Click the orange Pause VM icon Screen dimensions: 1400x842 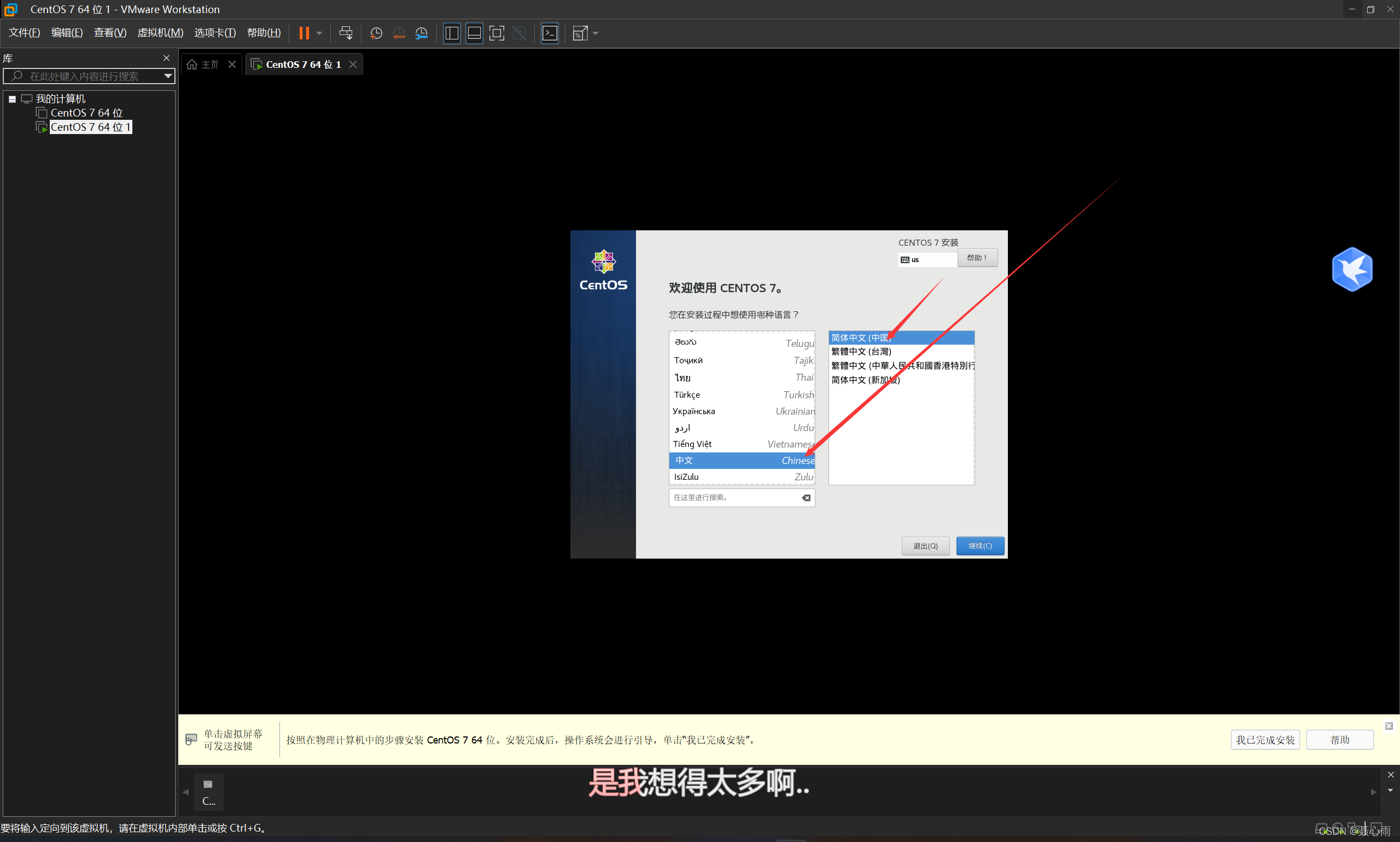pyautogui.click(x=304, y=33)
